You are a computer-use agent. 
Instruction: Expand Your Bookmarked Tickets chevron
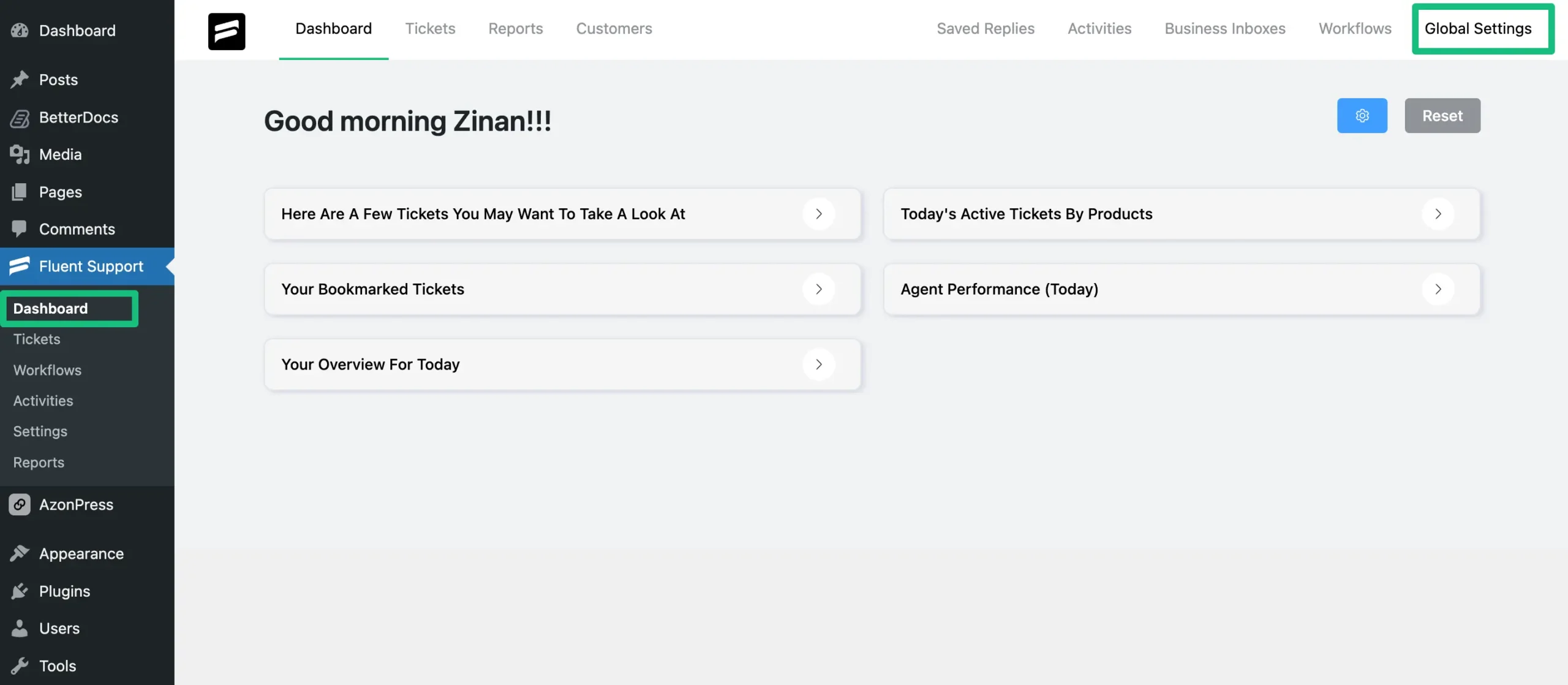tap(819, 289)
